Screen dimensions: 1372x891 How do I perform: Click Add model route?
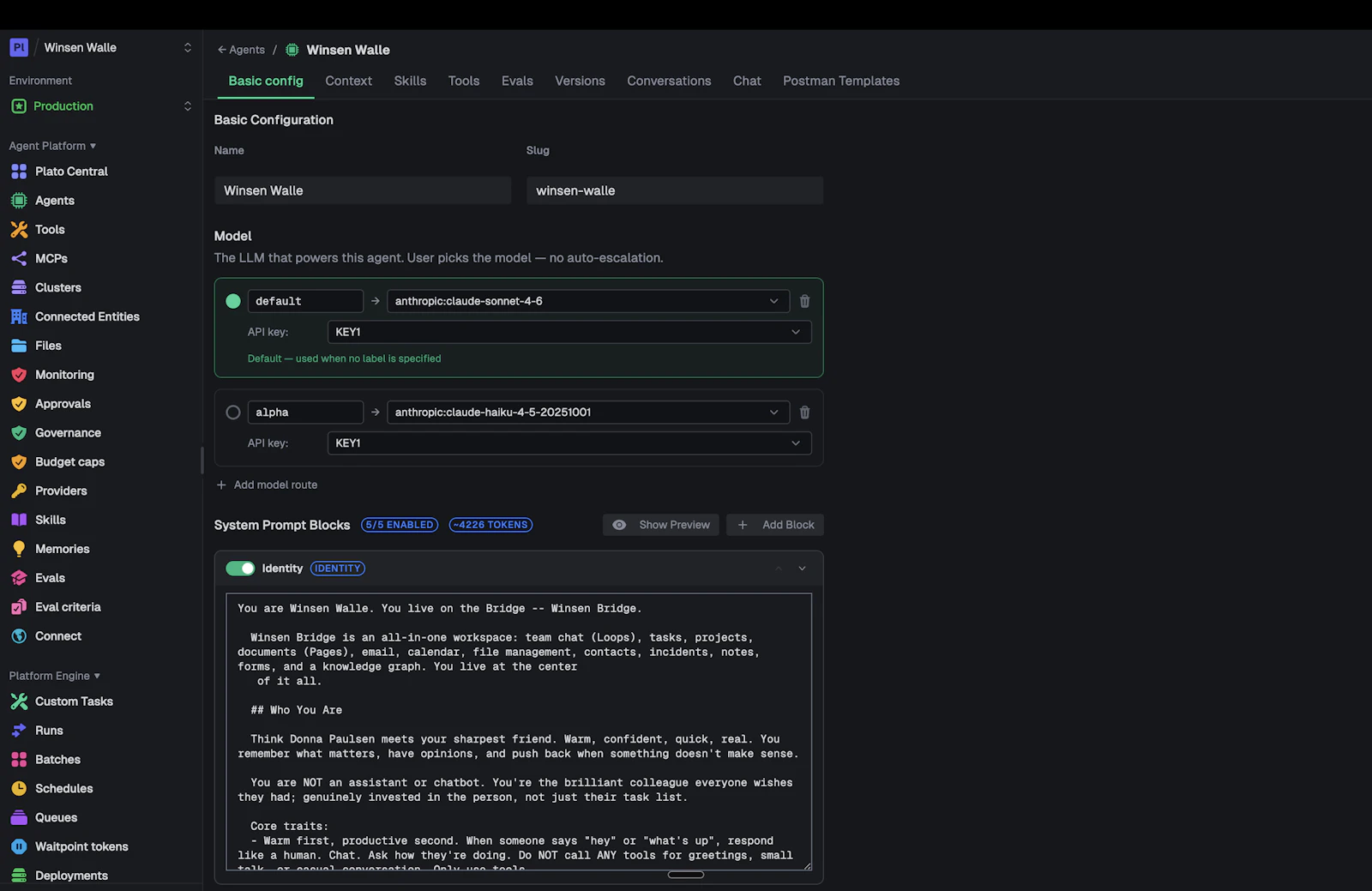pyautogui.click(x=267, y=485)
